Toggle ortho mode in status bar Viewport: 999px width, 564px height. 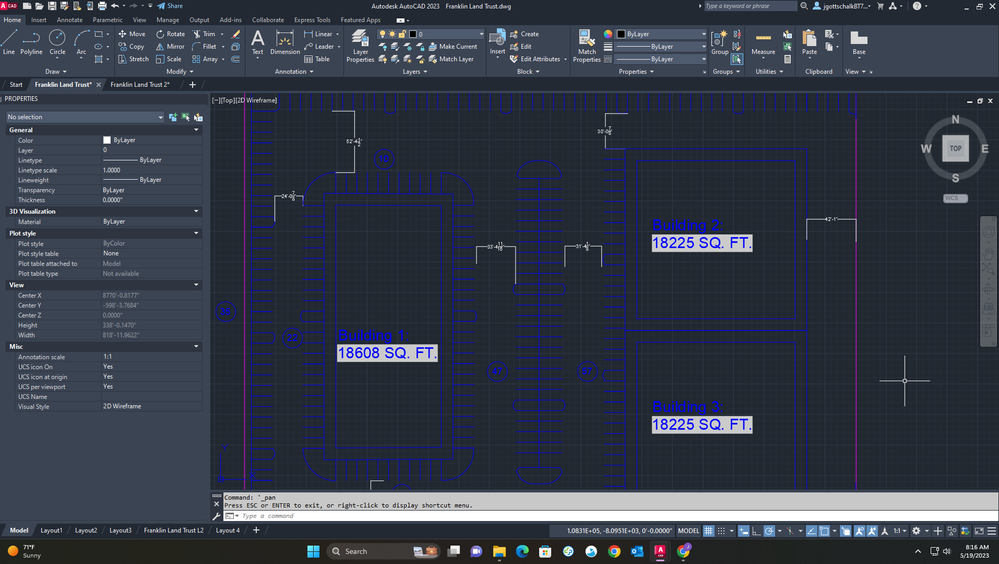[755, 530]
